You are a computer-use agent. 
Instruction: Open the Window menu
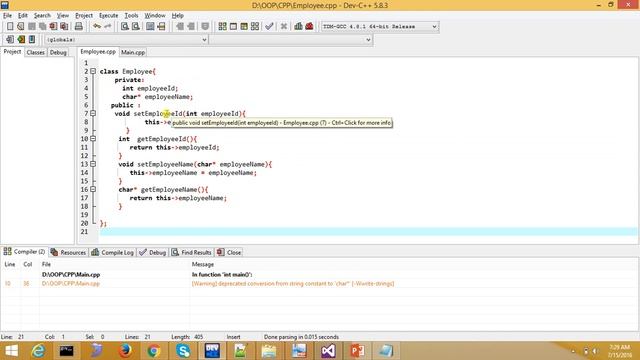155,16
